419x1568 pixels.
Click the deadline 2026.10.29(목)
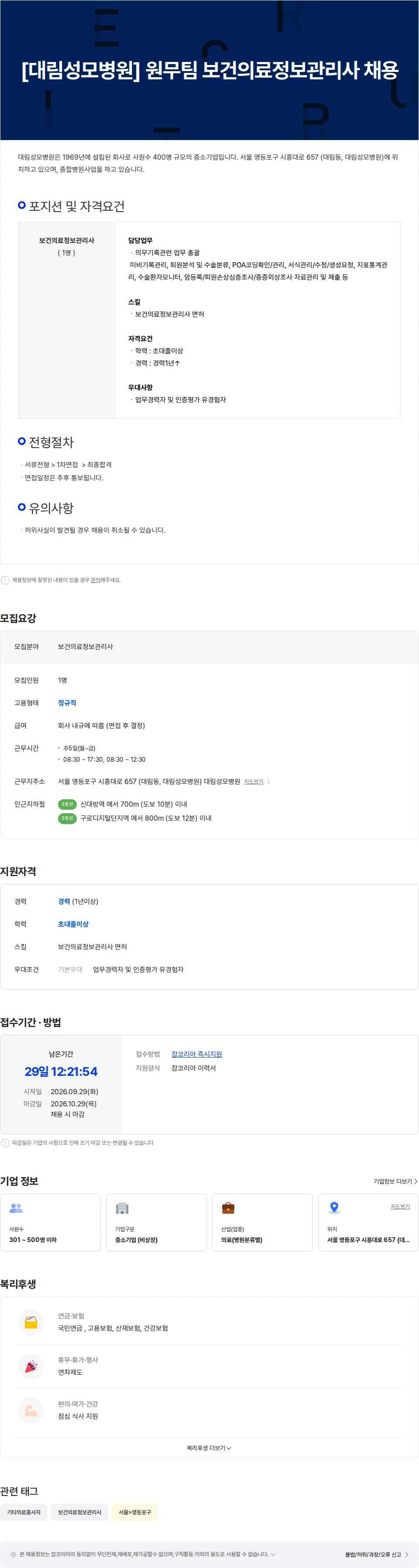tap(74, 1103)
